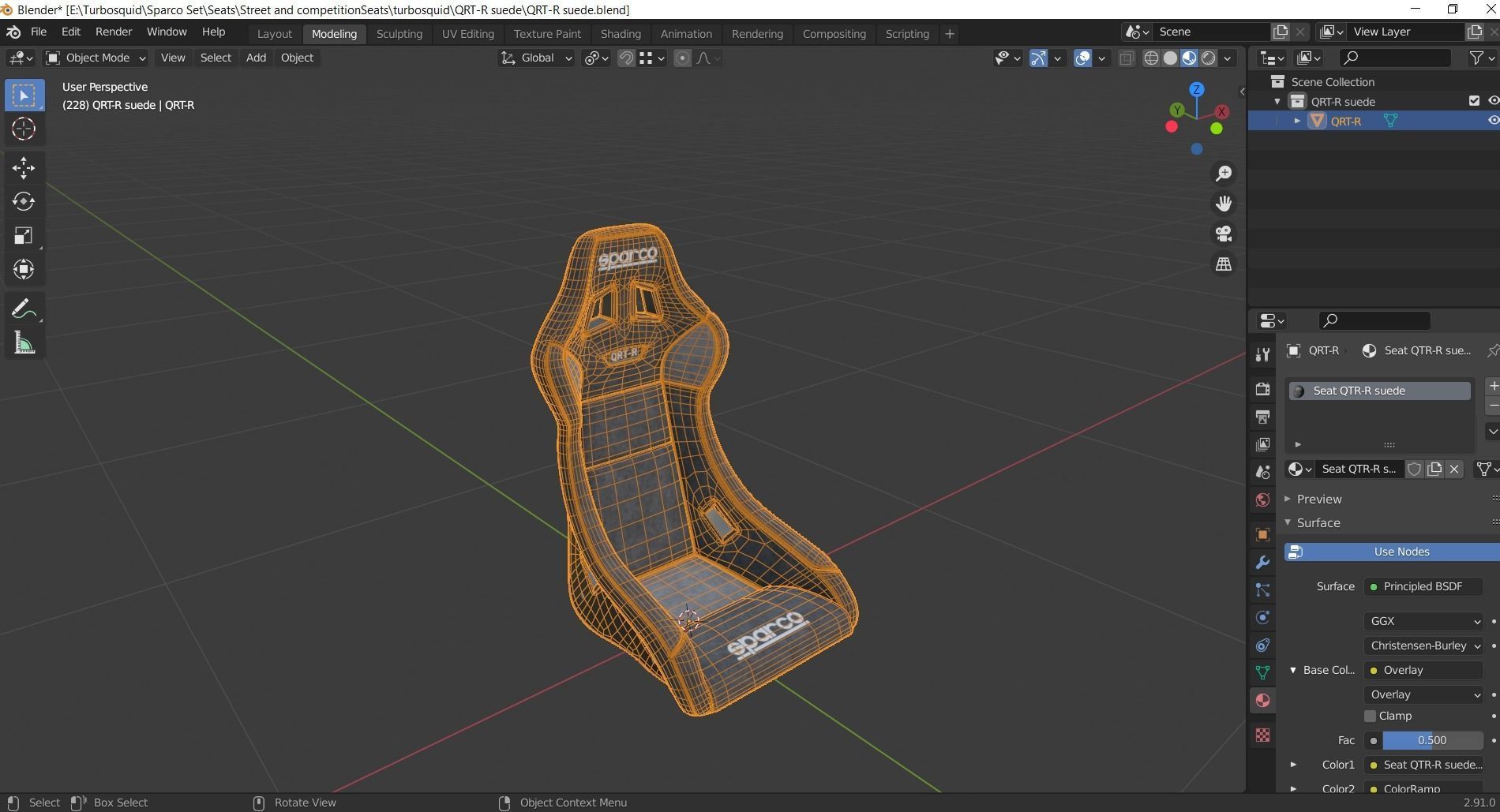Select the Annotate pencil tool
This screenshot has width=1500, height=812.
point(24,309)
